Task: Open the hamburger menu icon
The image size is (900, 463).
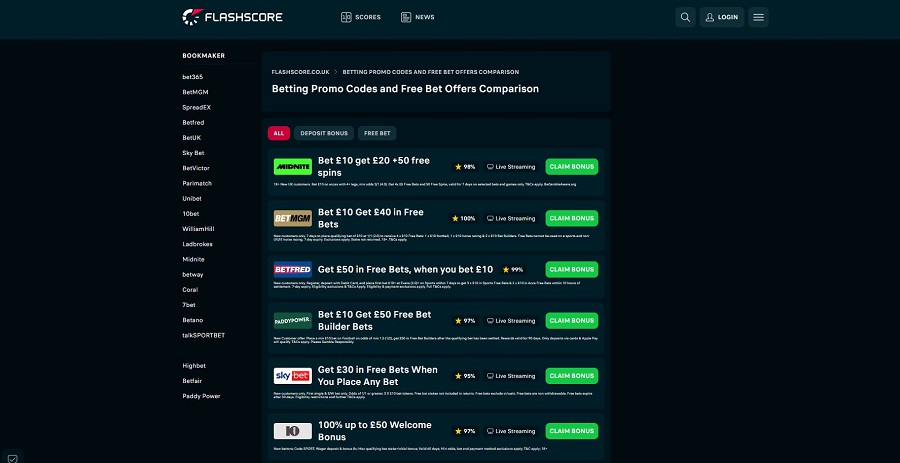Action: click(758, 17)
